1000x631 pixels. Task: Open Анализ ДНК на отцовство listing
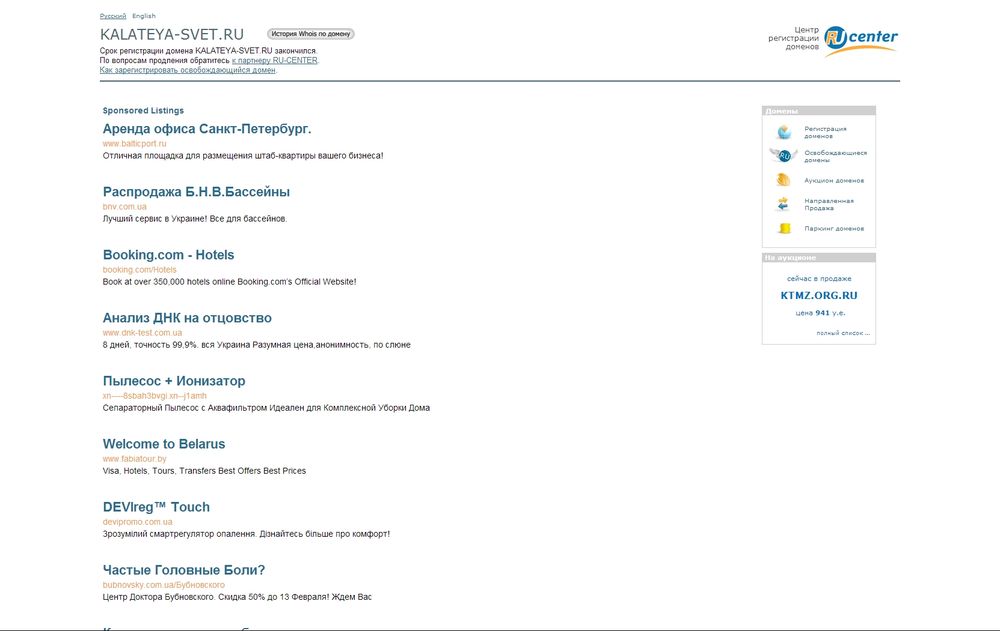click(x=187, y=318)
